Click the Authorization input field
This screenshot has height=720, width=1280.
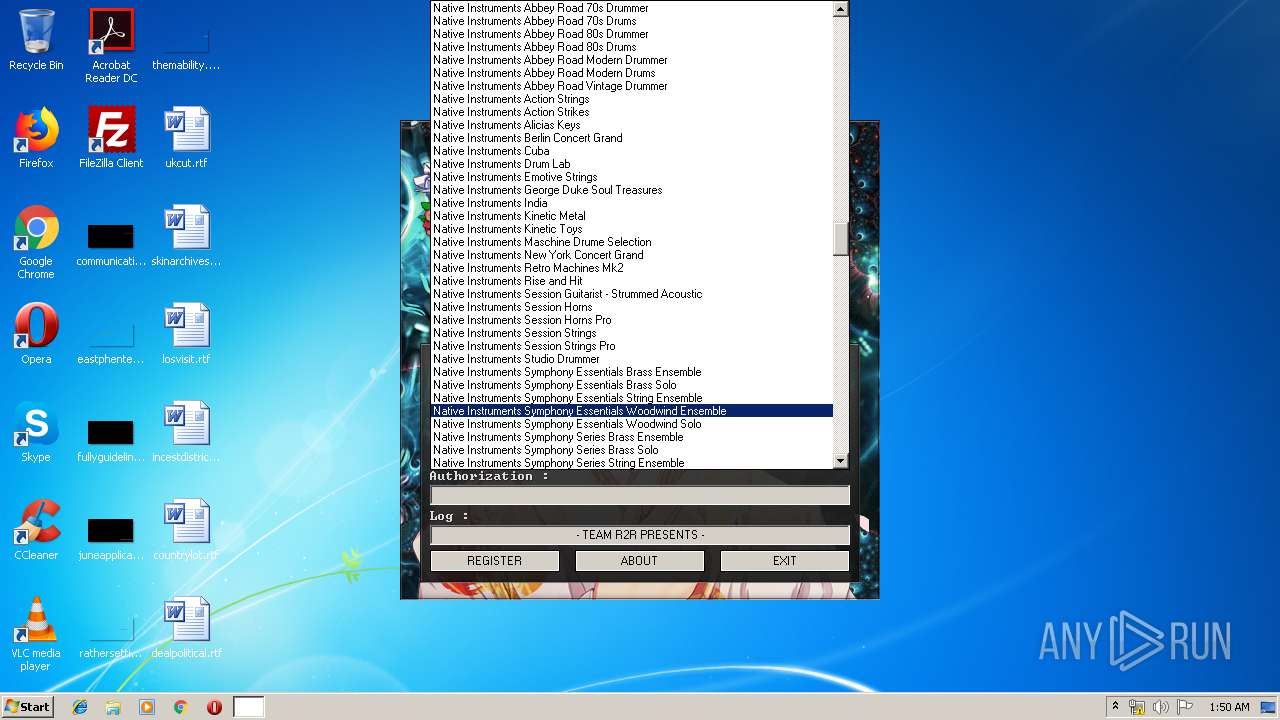pos(640,495)
